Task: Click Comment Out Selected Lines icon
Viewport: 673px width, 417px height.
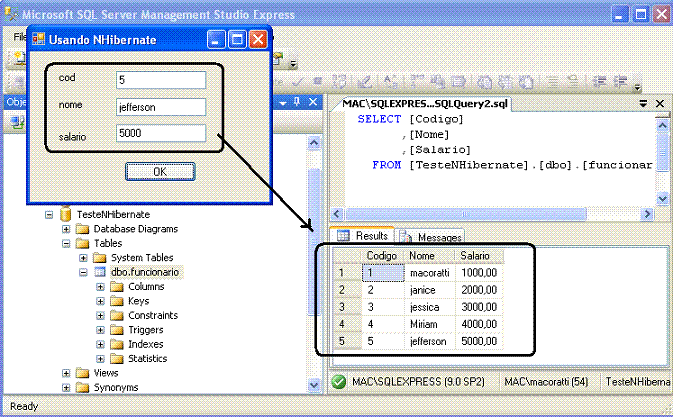Action: pyautogui.click(x=553, y=82)
